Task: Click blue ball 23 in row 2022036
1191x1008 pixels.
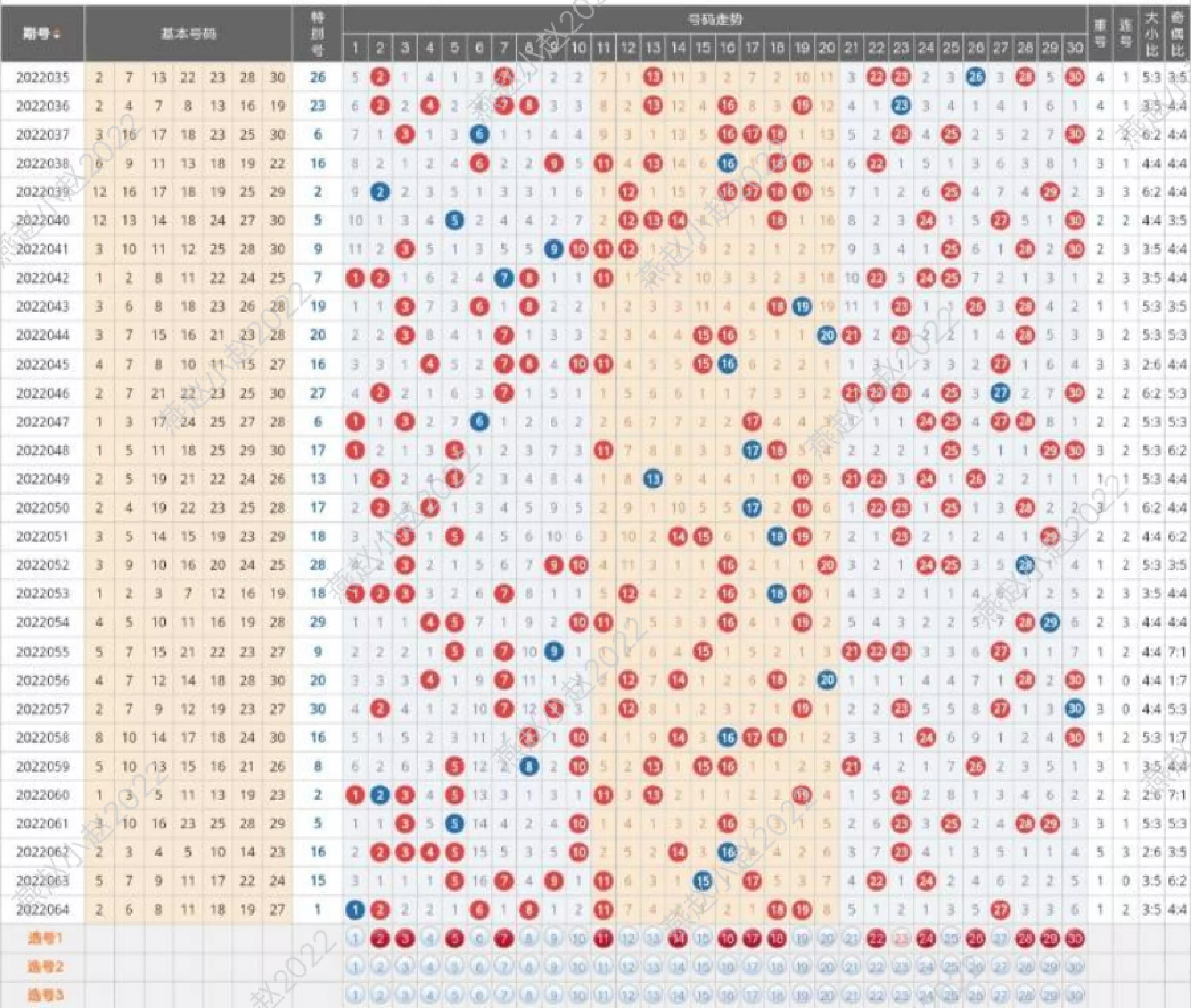Action: 901,106
